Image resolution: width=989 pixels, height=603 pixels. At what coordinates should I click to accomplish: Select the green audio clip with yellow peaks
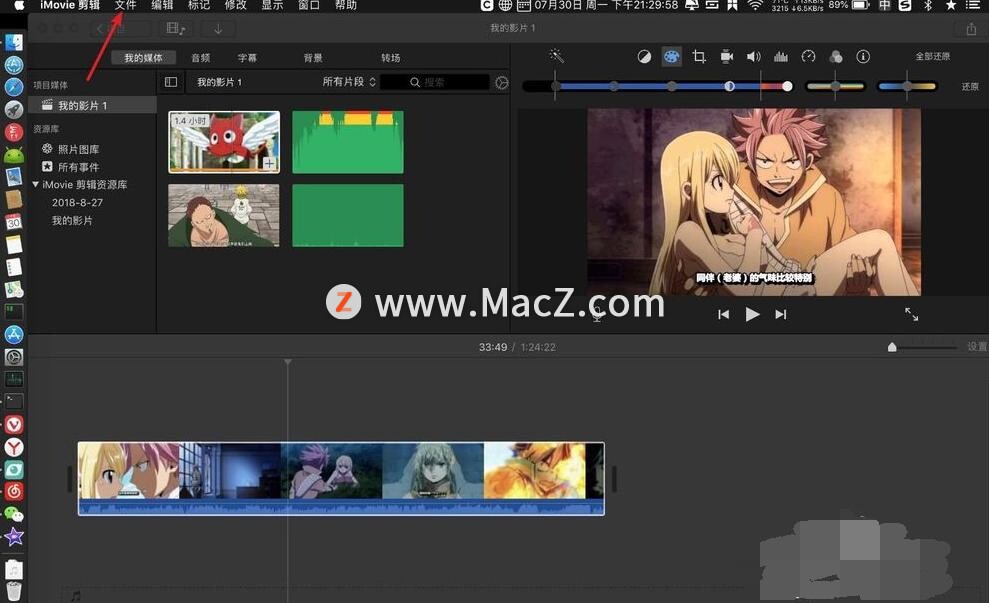tap(348, 143)
